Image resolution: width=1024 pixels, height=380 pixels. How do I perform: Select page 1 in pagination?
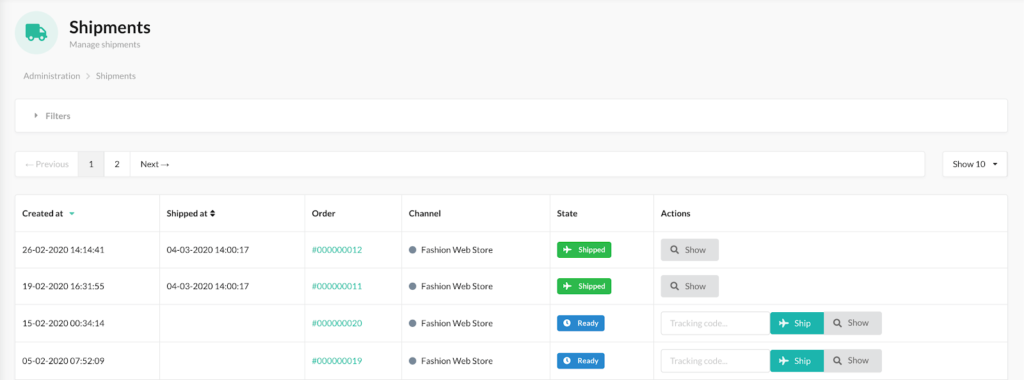pos(91,165)
